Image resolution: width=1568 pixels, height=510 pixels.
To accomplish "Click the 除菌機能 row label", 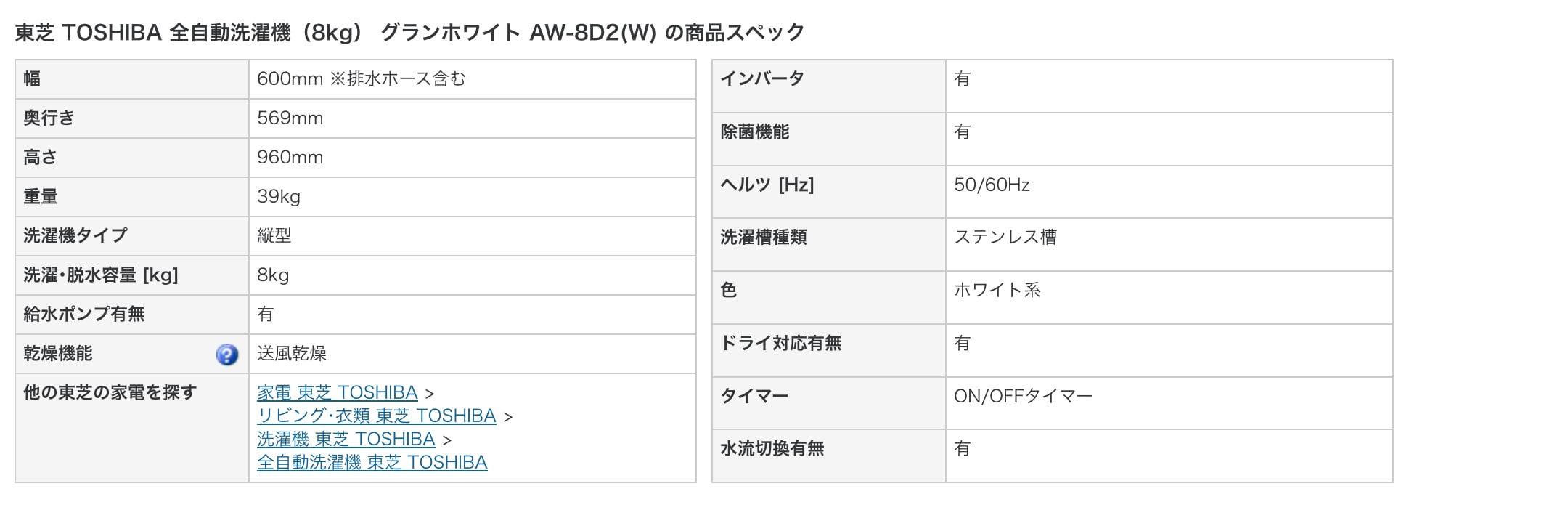I will (754, 132).
